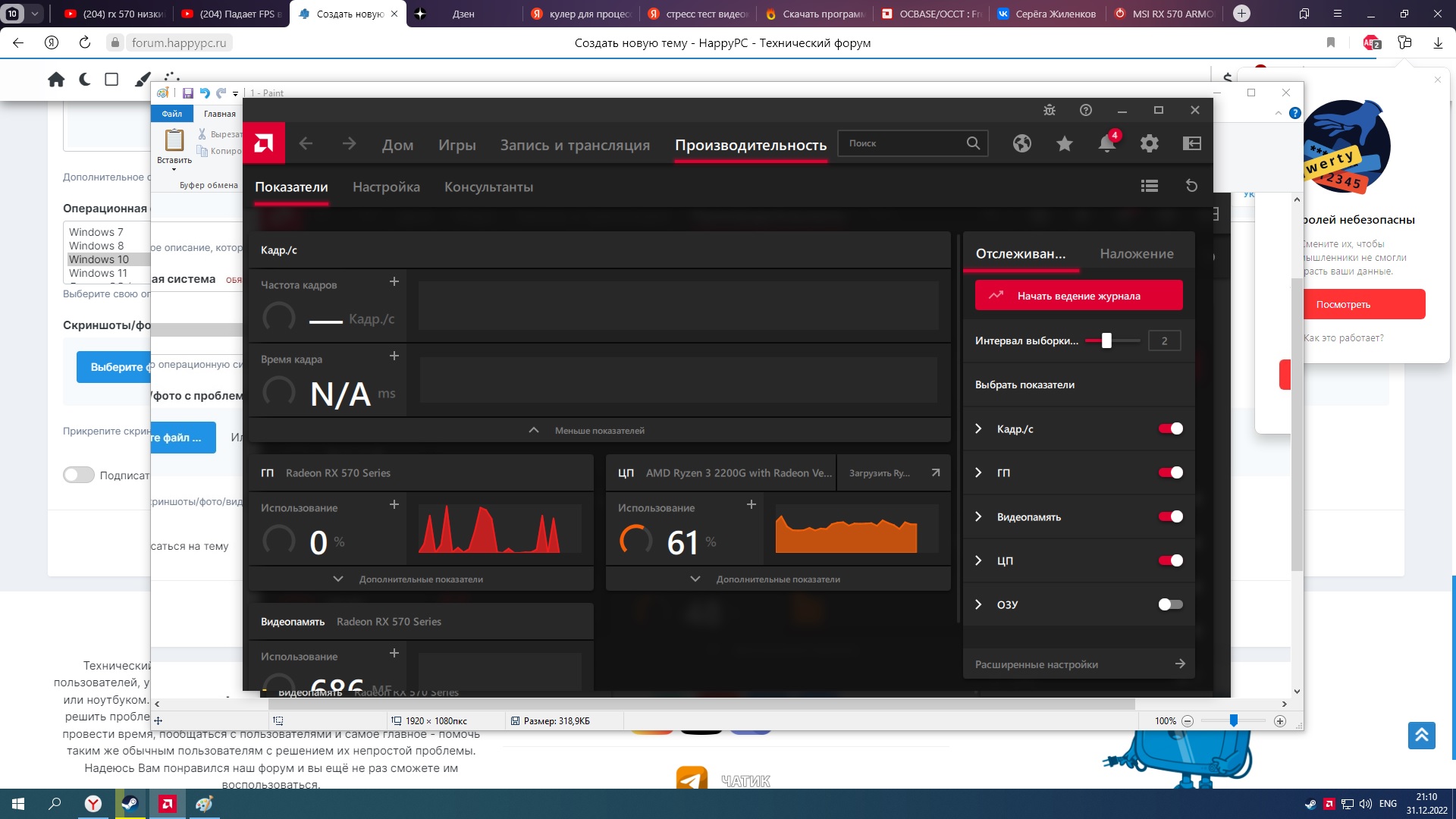Click the red Посмотреть button
Image resolution: width=1456 pixels, height=819 pixels.
[1343, 304]
